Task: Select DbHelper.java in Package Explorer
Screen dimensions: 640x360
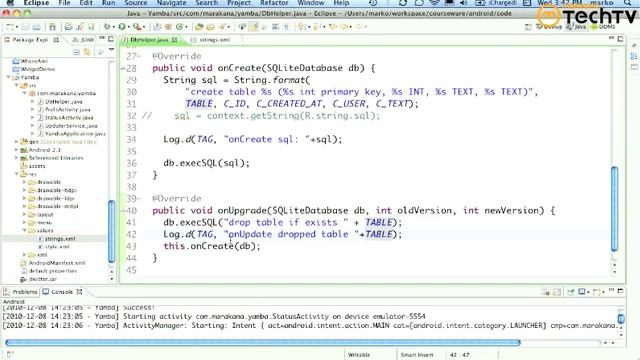Action: click(63, 101)
